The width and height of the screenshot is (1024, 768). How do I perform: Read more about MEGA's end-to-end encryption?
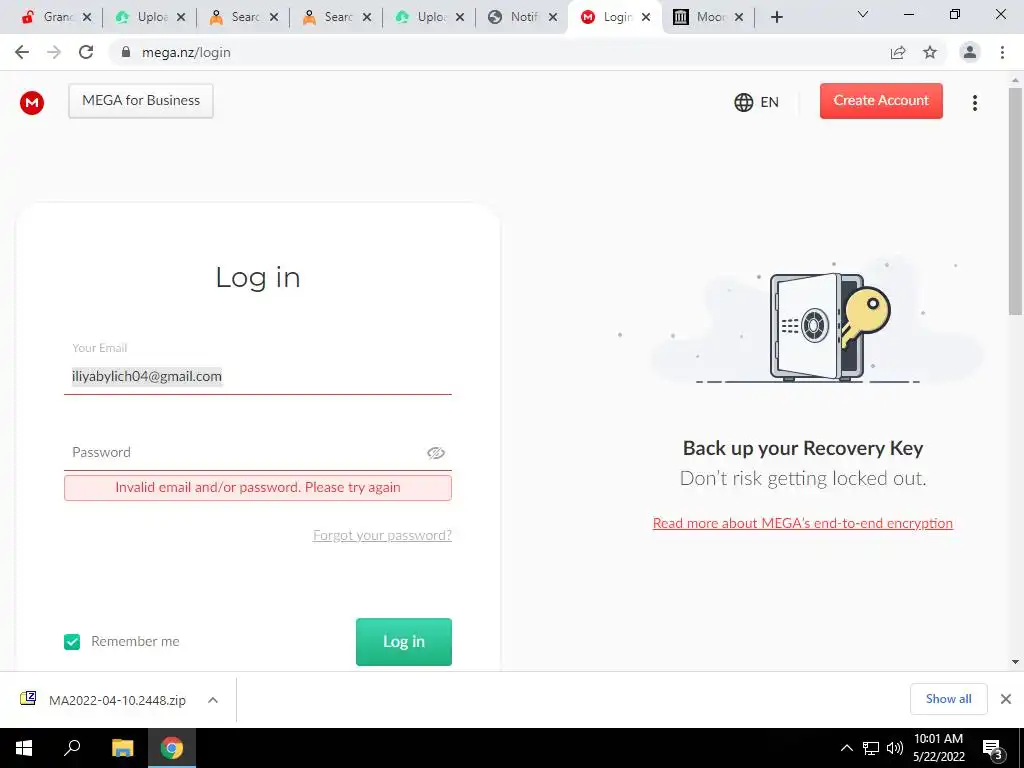click(x=803, y=523)
